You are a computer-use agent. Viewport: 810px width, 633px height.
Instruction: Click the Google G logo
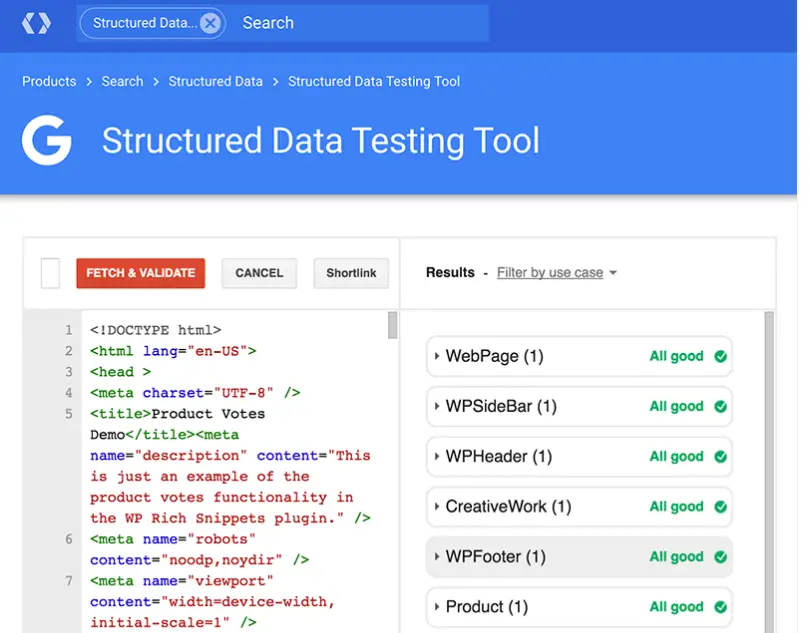click(46, 141)
